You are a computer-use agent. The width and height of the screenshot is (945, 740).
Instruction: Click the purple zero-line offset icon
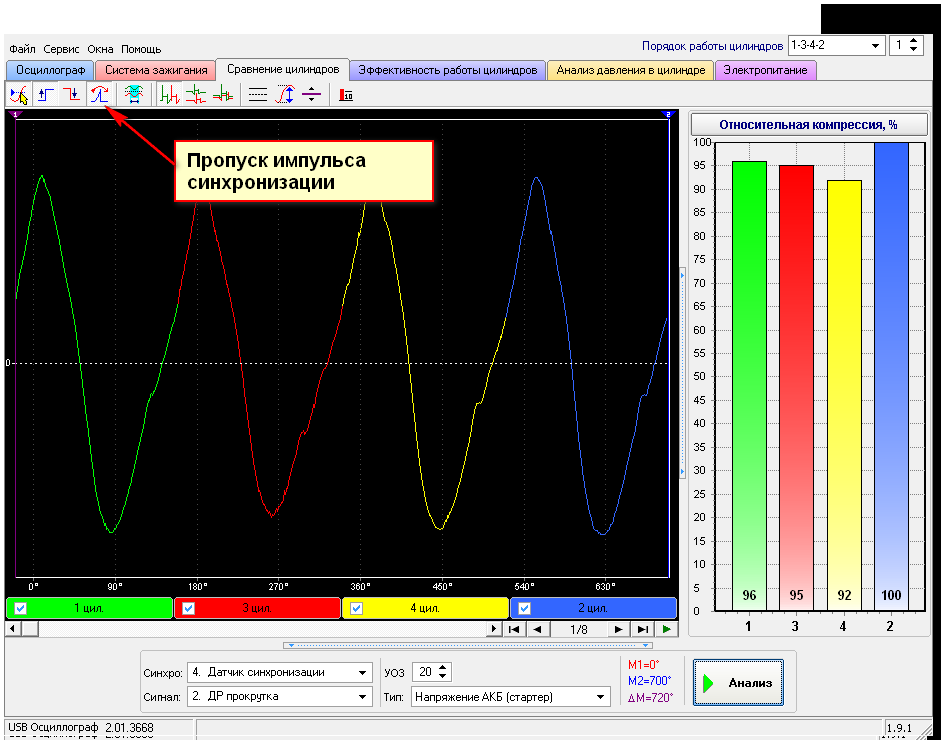point(311,95)
